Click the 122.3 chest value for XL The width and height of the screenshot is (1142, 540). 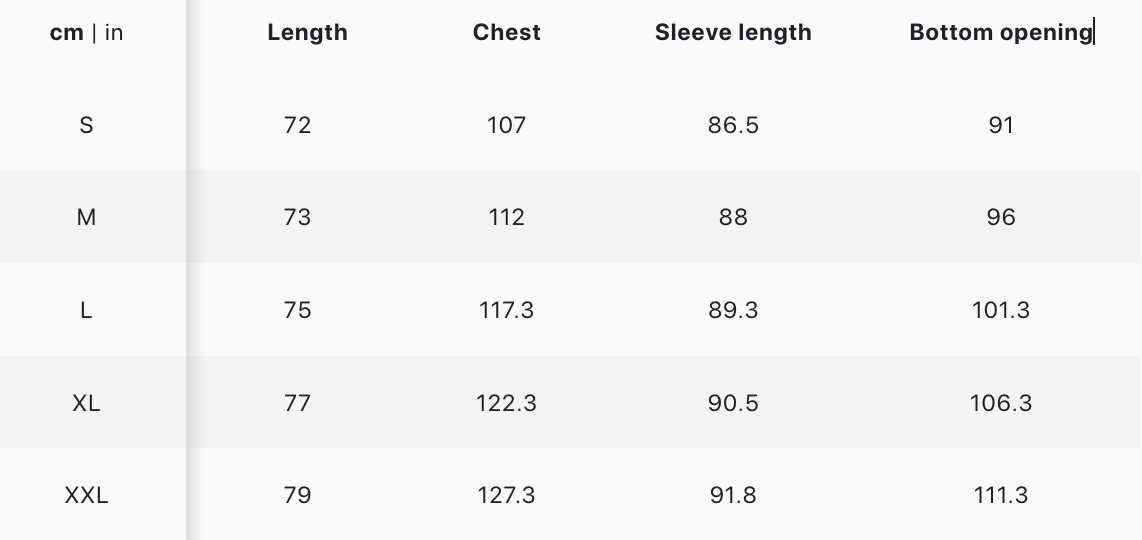pyautogui.click(x=507, y=403)
